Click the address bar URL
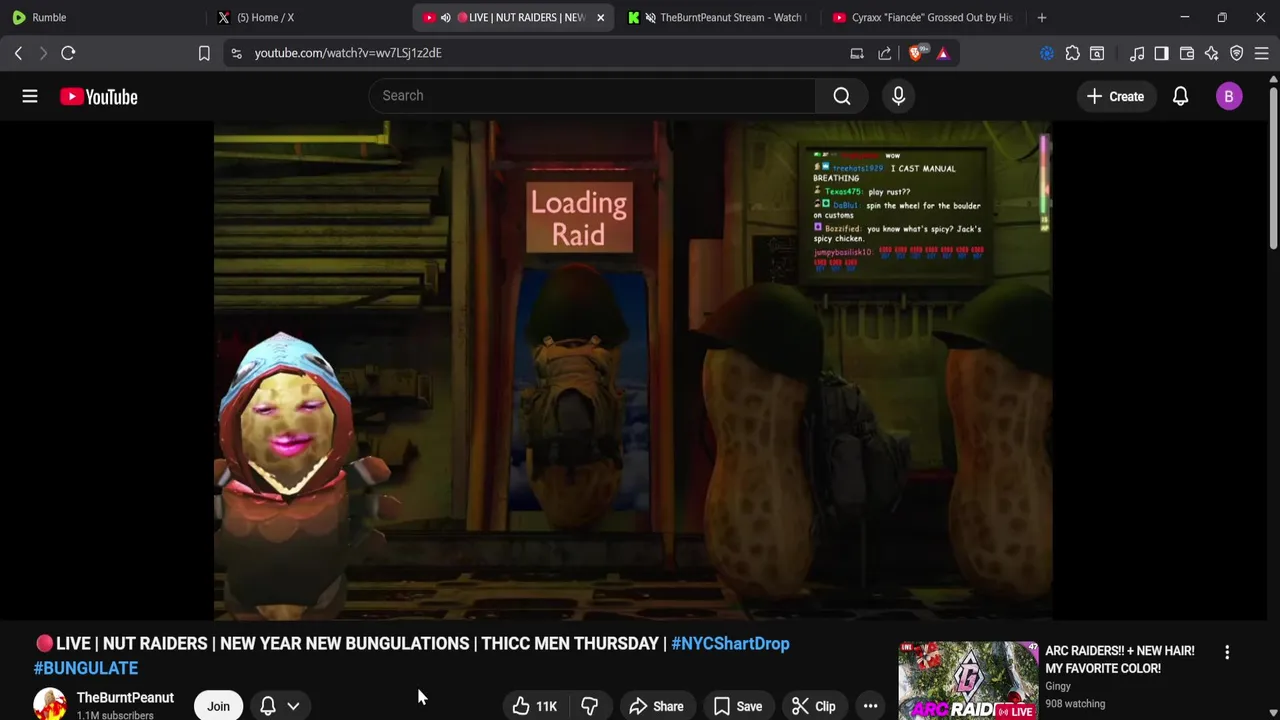 [348, 53]
